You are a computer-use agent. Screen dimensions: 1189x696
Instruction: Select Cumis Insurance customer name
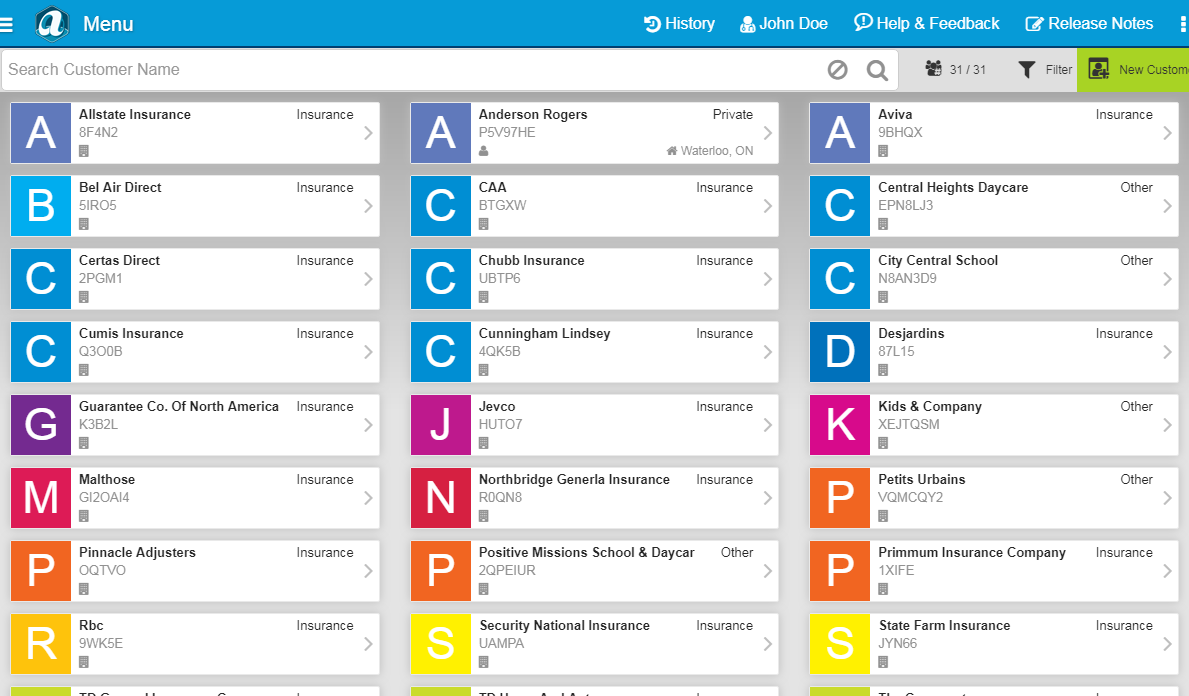pos(131,334)
